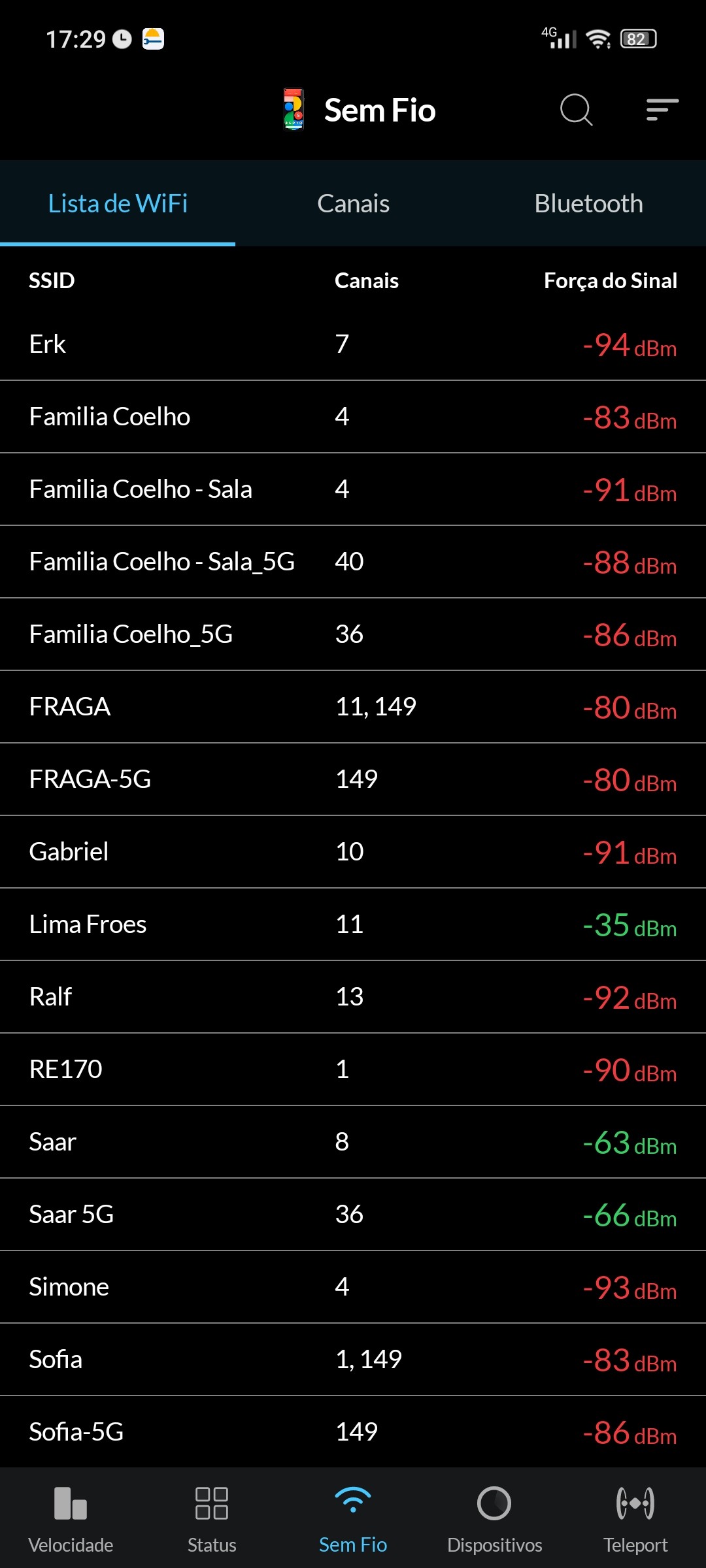The width and height of the screenshot is (706, 1568).
Task: Sort by the SSID column header
Action: [52, 281]
